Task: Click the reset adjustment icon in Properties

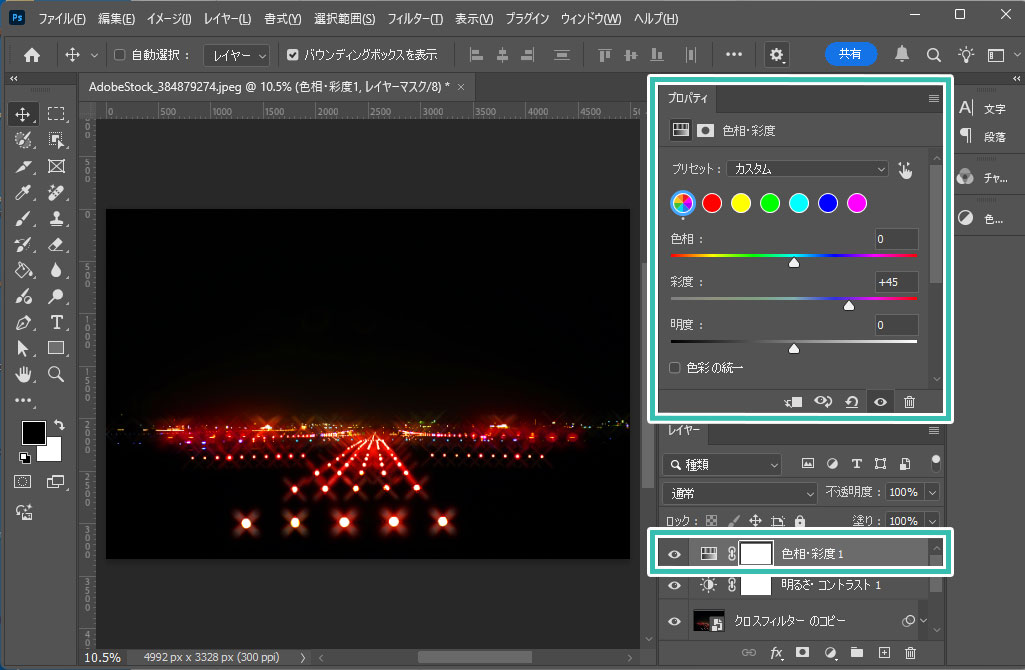Action: click(851, 401)
